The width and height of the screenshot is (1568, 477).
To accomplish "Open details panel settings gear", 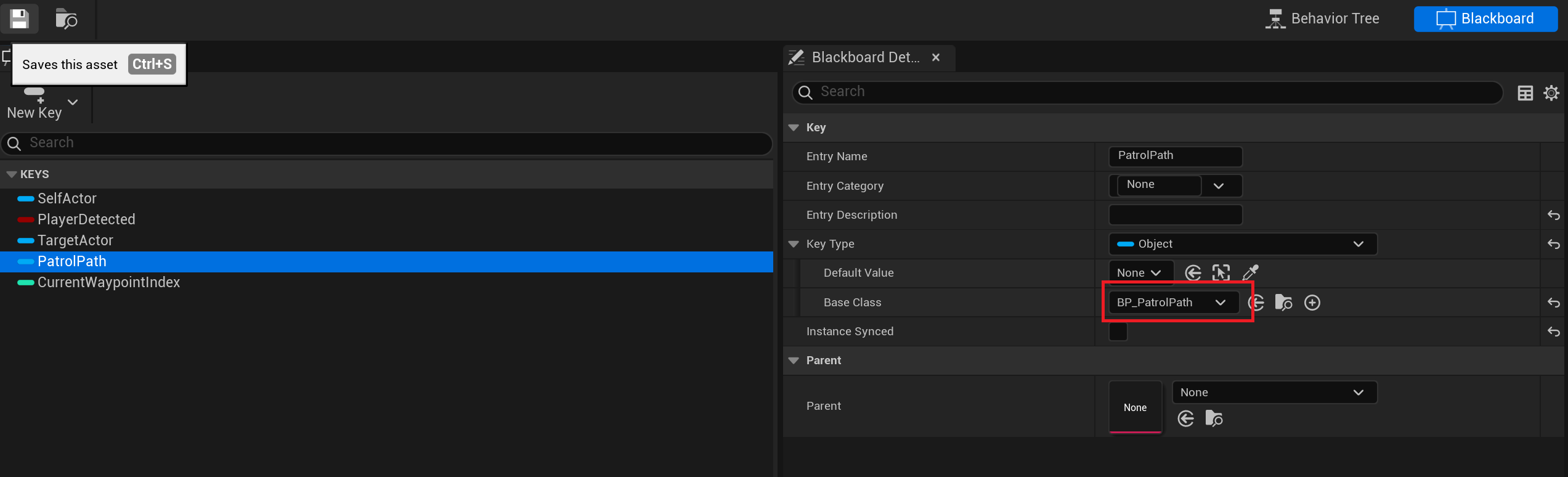I will tap(1551, 93).
